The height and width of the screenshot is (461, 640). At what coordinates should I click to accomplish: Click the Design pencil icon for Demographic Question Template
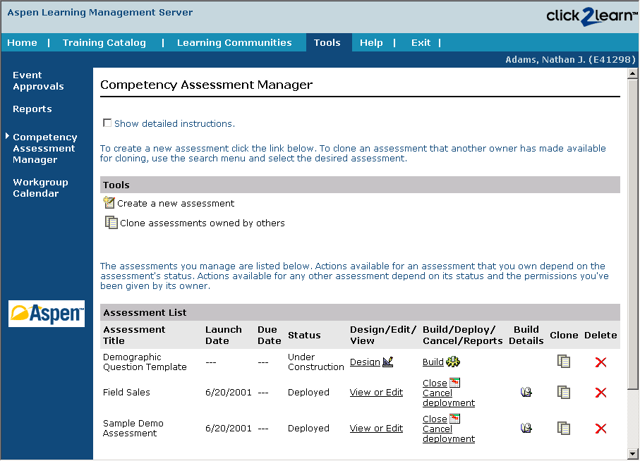click(388, 361)
